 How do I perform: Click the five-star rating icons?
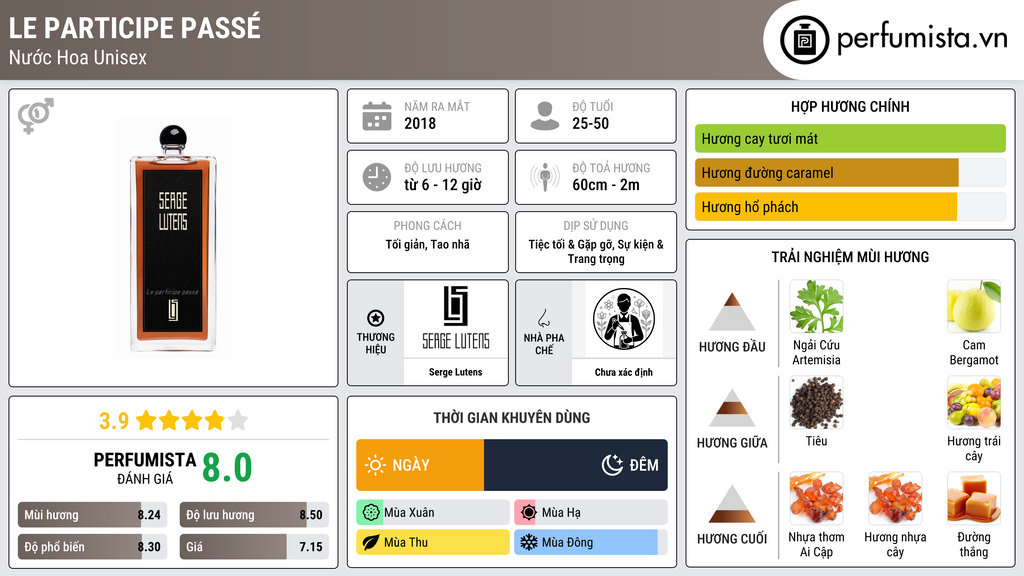click(x=191, y=420)
